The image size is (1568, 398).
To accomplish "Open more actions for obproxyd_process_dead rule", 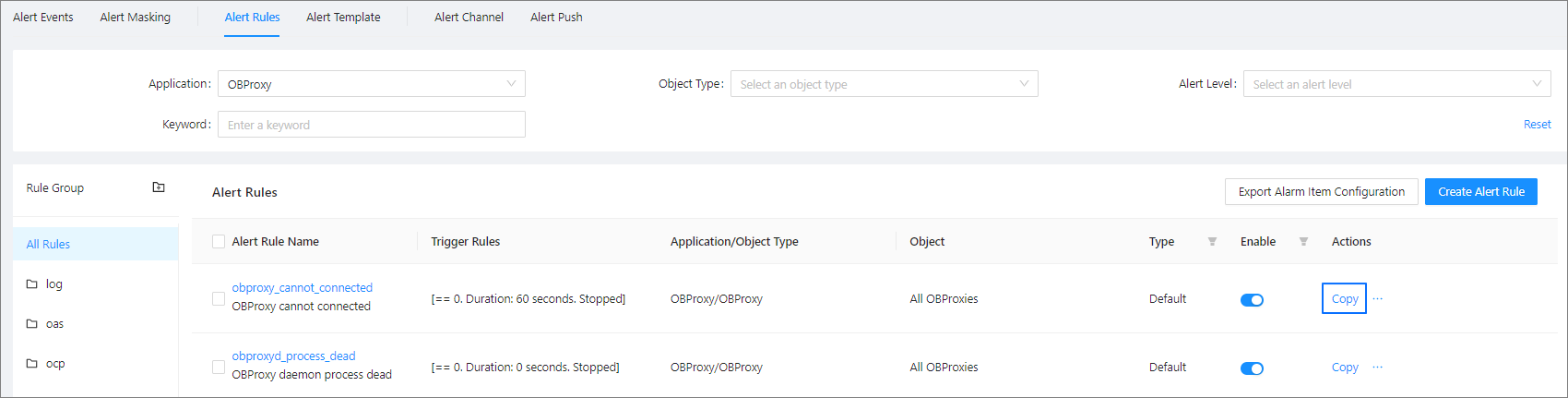I will point(1378,367).
